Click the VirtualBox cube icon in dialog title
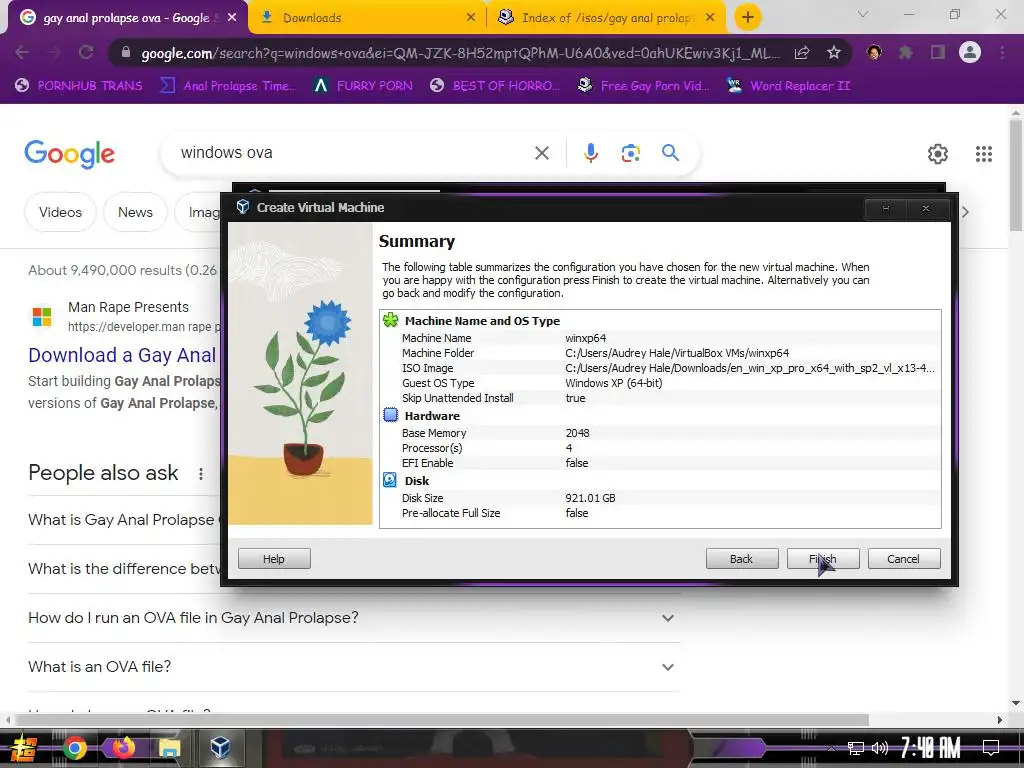The image size is (1024, 768). click(x=243, y=207)
